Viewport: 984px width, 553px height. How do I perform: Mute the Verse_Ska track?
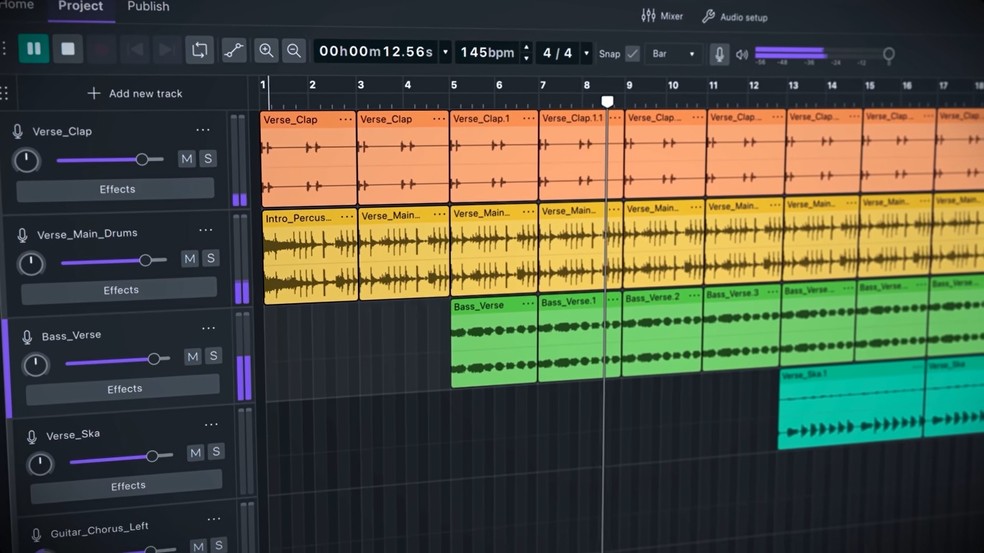pyautogui.click(x=195, y=453)
